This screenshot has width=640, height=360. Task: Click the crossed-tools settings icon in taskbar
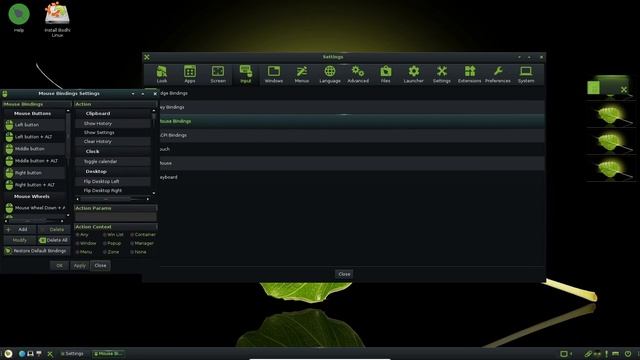(x=50, y=354)
